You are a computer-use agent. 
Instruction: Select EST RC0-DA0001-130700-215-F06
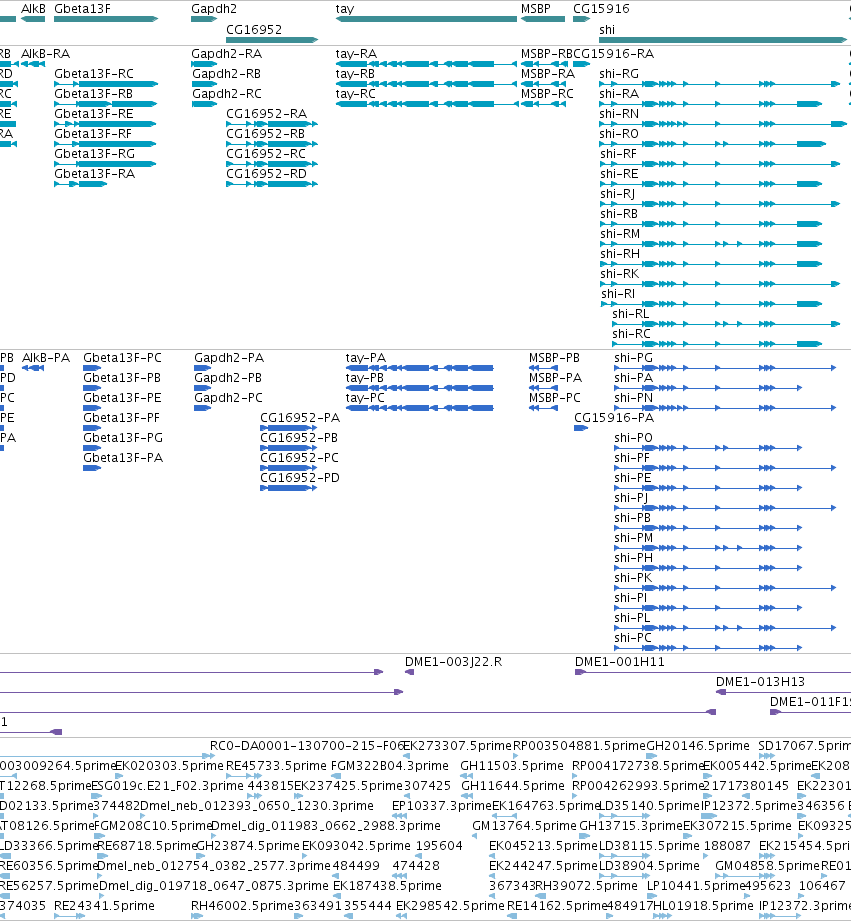tap(307, 746)
